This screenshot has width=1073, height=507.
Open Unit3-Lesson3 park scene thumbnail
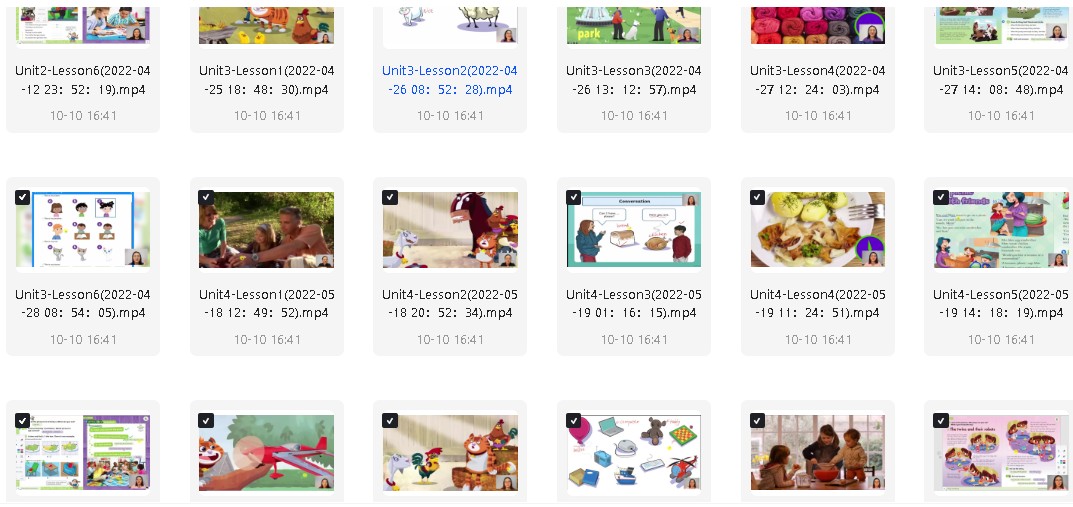pyautogui.click(x=634, y=25)
